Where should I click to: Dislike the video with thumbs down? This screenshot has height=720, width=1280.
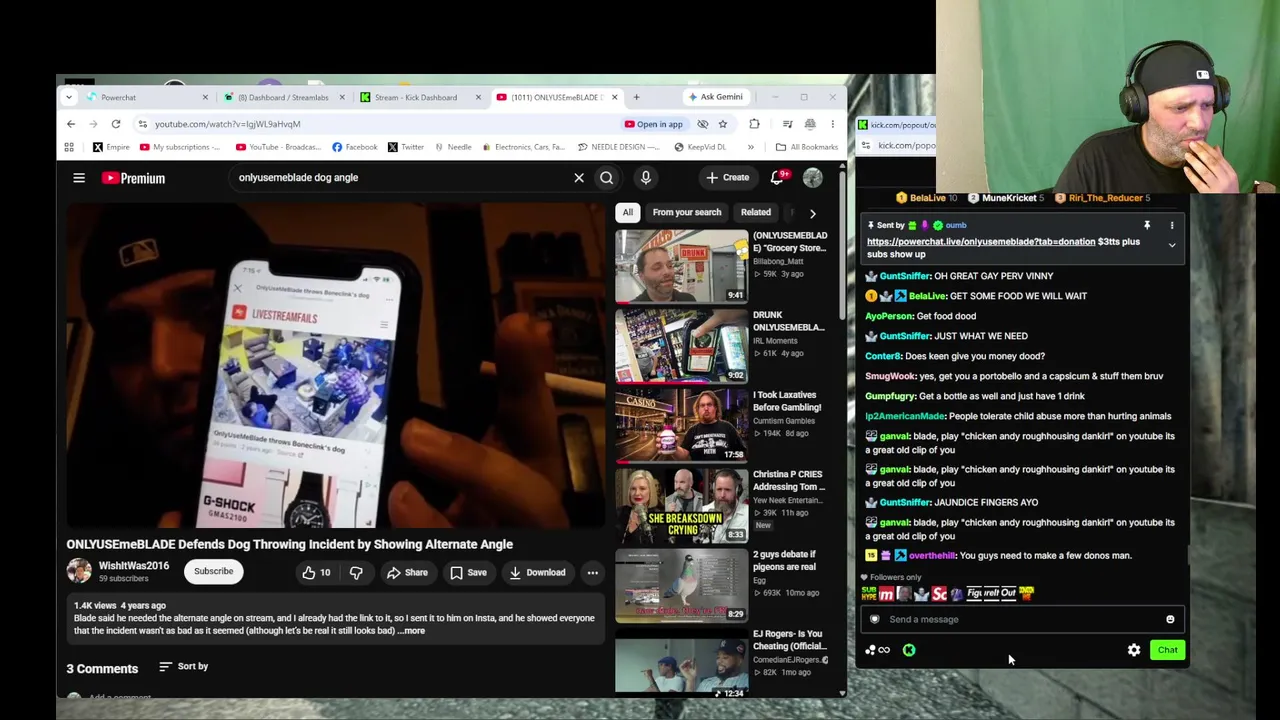click(x=356, y=572)
